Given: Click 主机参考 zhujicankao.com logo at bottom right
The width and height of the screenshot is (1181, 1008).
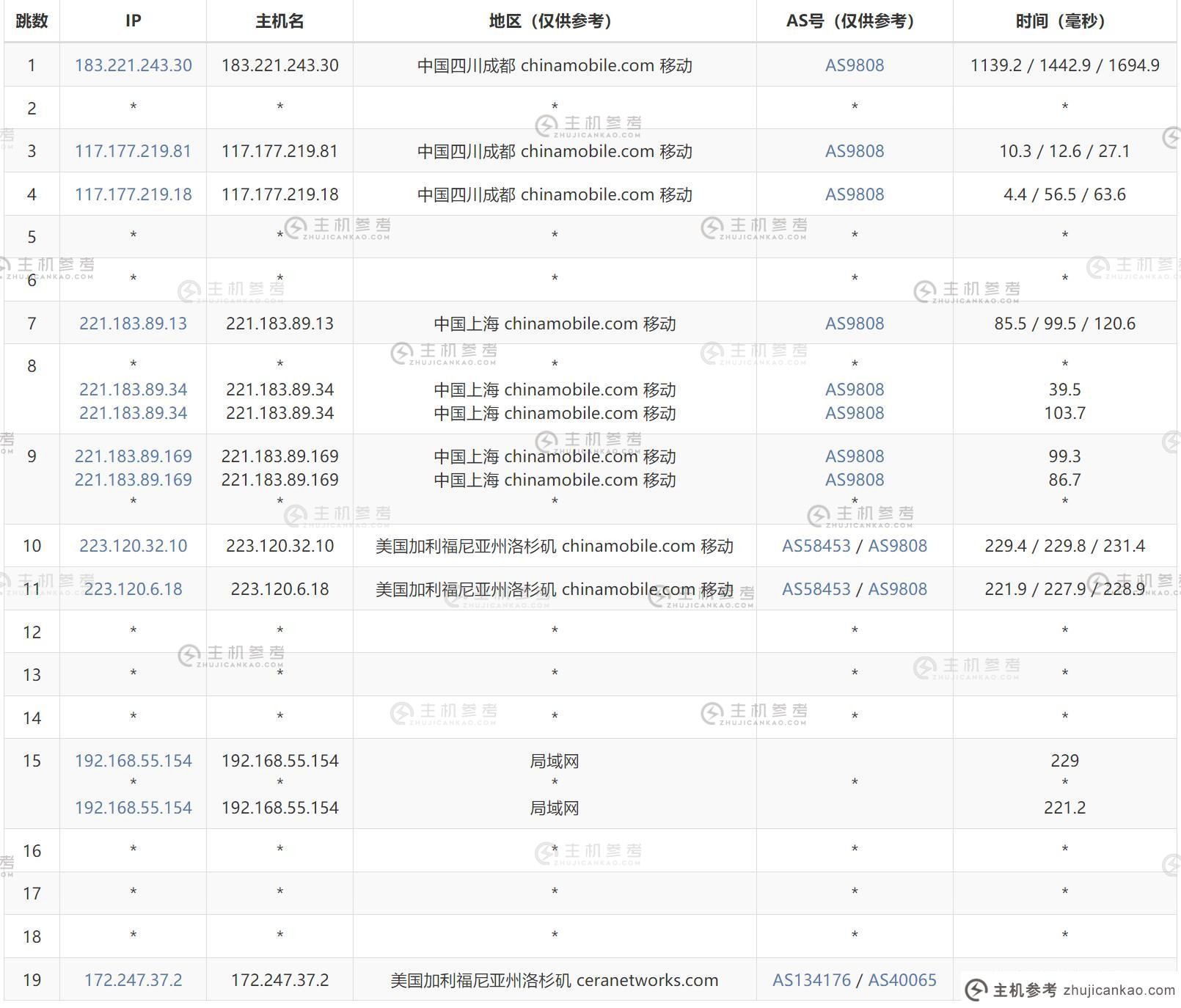Looking at the screenshot, I should pos(1070,990).
